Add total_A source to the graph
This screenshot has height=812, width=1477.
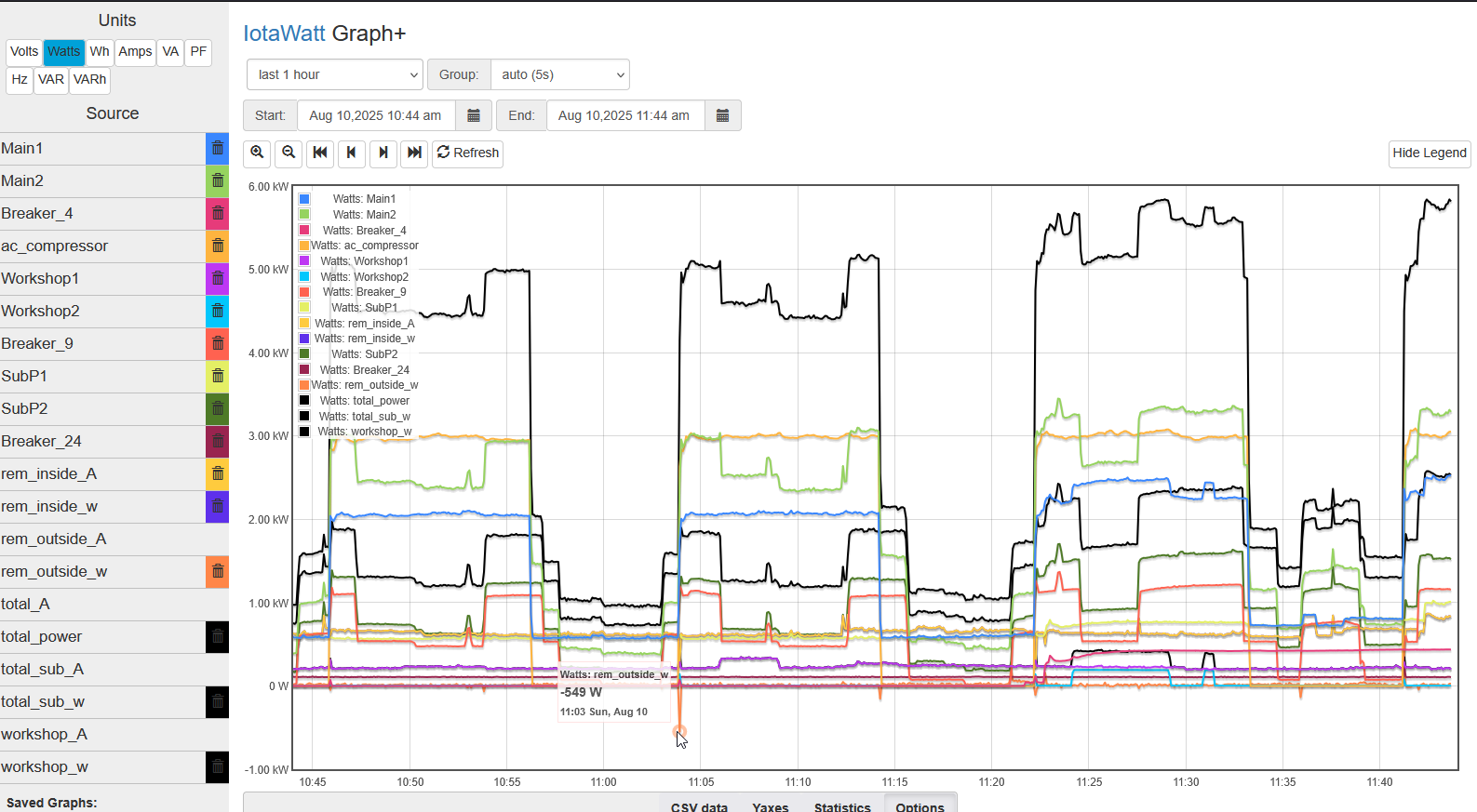pos(26,605)
